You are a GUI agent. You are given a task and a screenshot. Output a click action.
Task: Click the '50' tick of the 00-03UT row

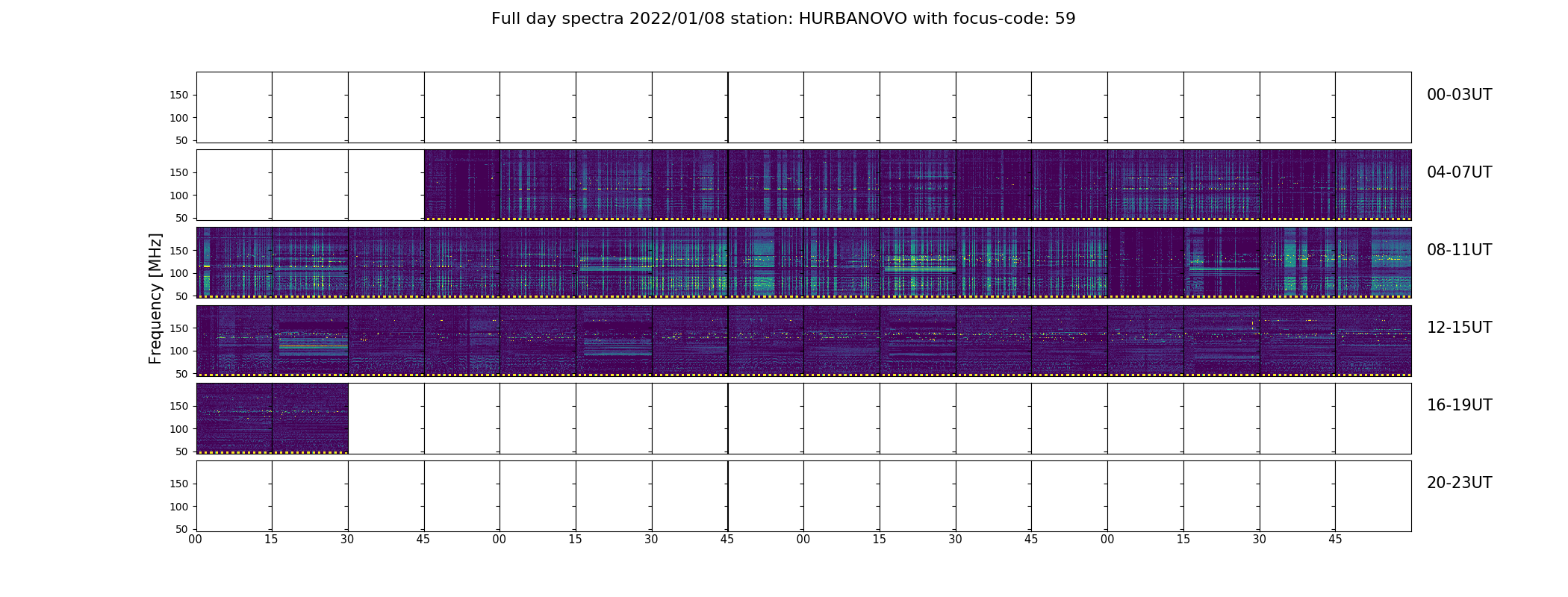(x=182, y=140)
